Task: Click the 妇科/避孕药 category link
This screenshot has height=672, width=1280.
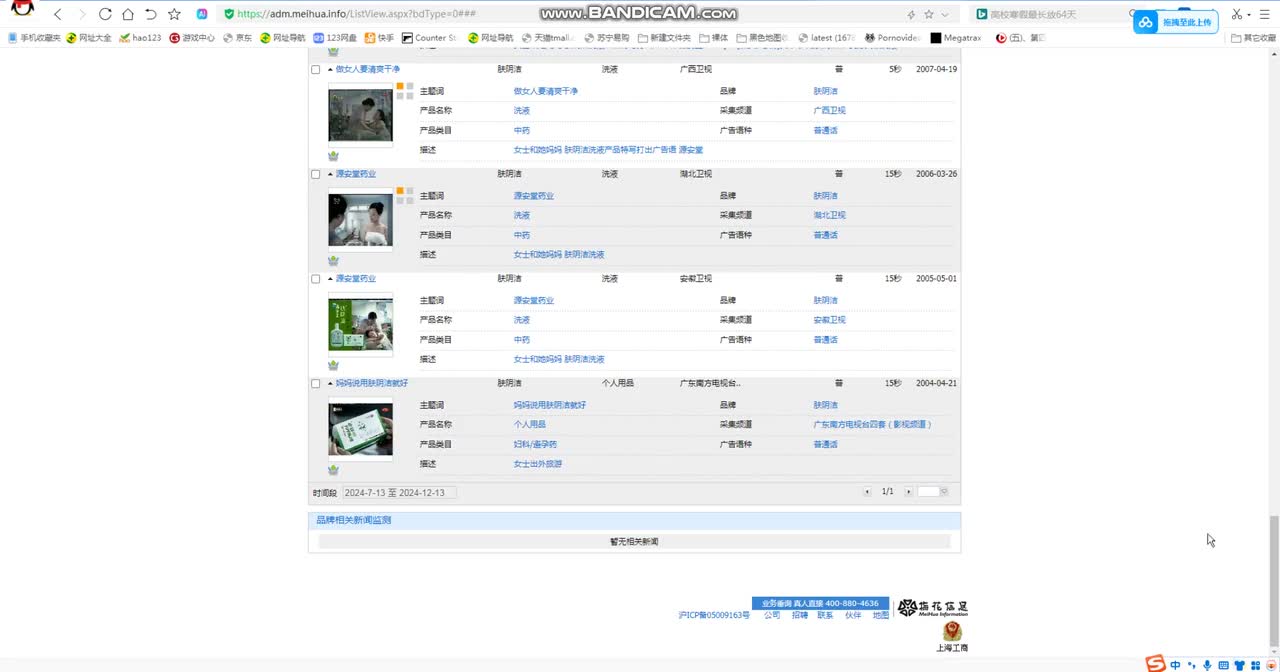Action: [535, 444]
